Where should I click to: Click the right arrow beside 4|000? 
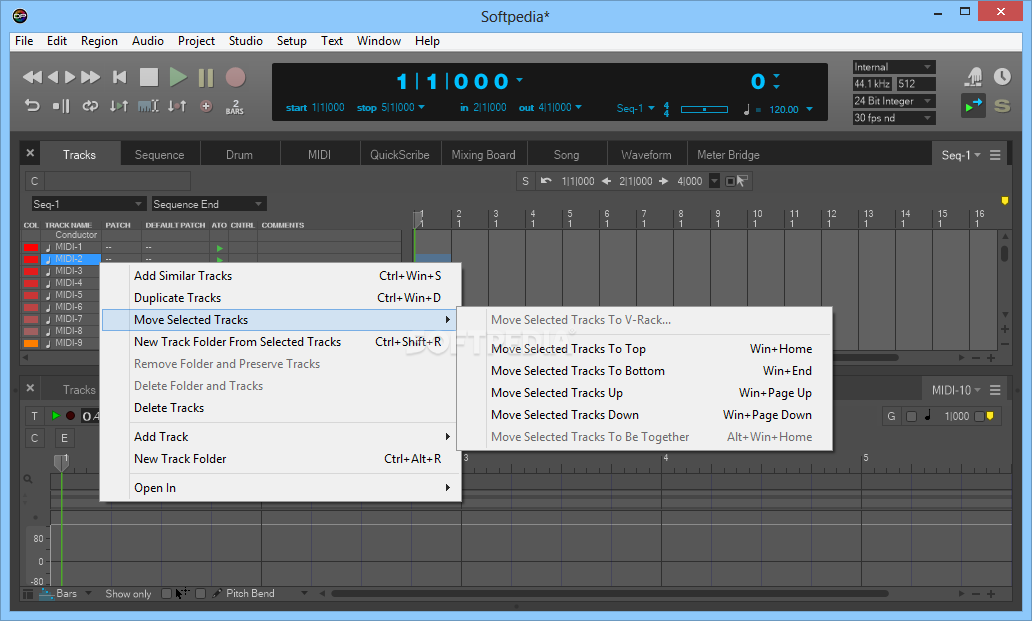[663, 181]
